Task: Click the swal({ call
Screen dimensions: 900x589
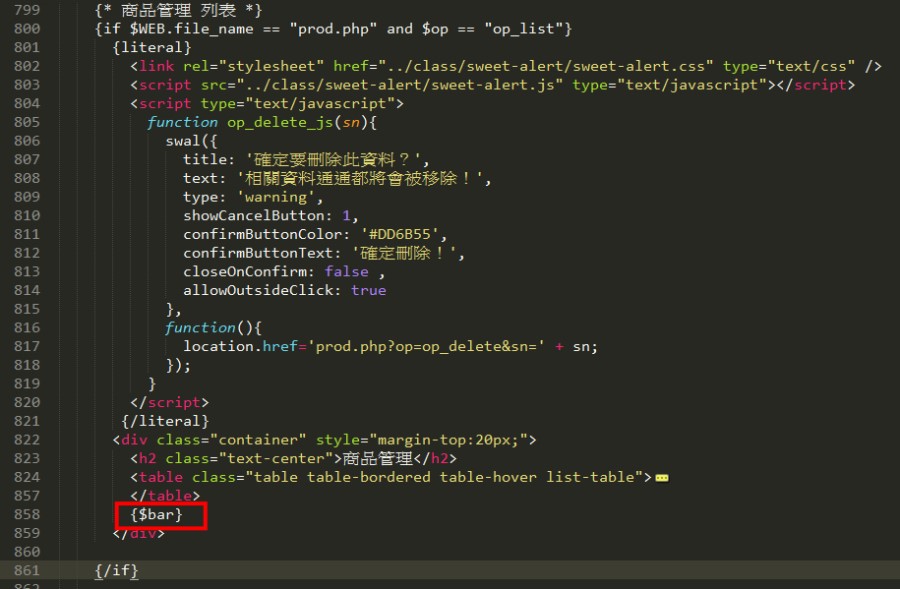Action: [192, 141]
